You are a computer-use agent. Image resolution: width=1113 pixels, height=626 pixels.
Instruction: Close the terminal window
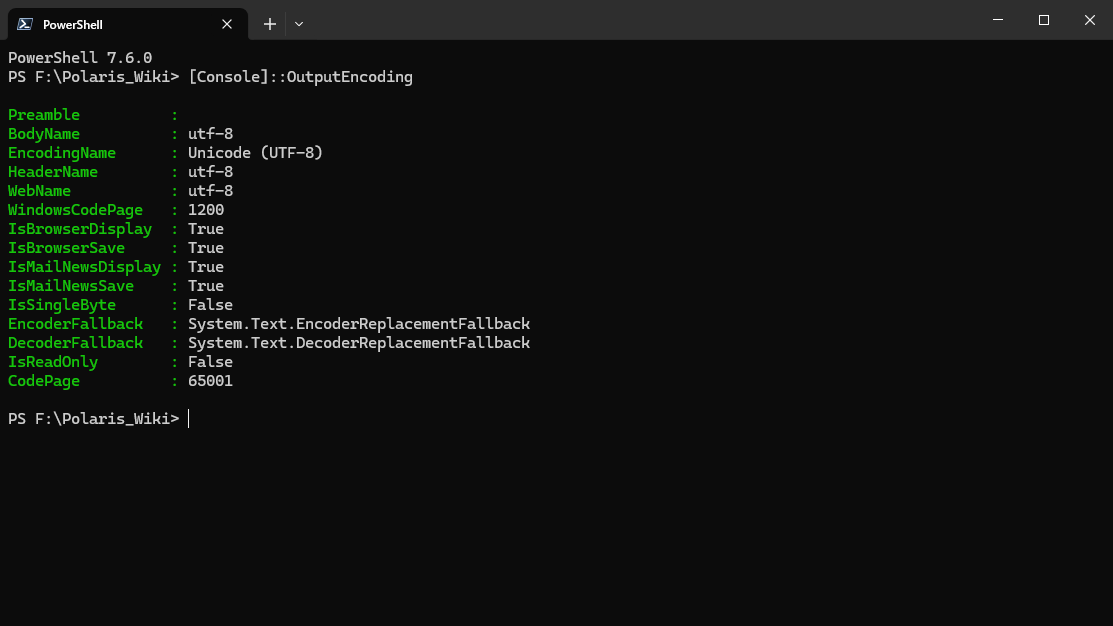[x=1089, y=20]
